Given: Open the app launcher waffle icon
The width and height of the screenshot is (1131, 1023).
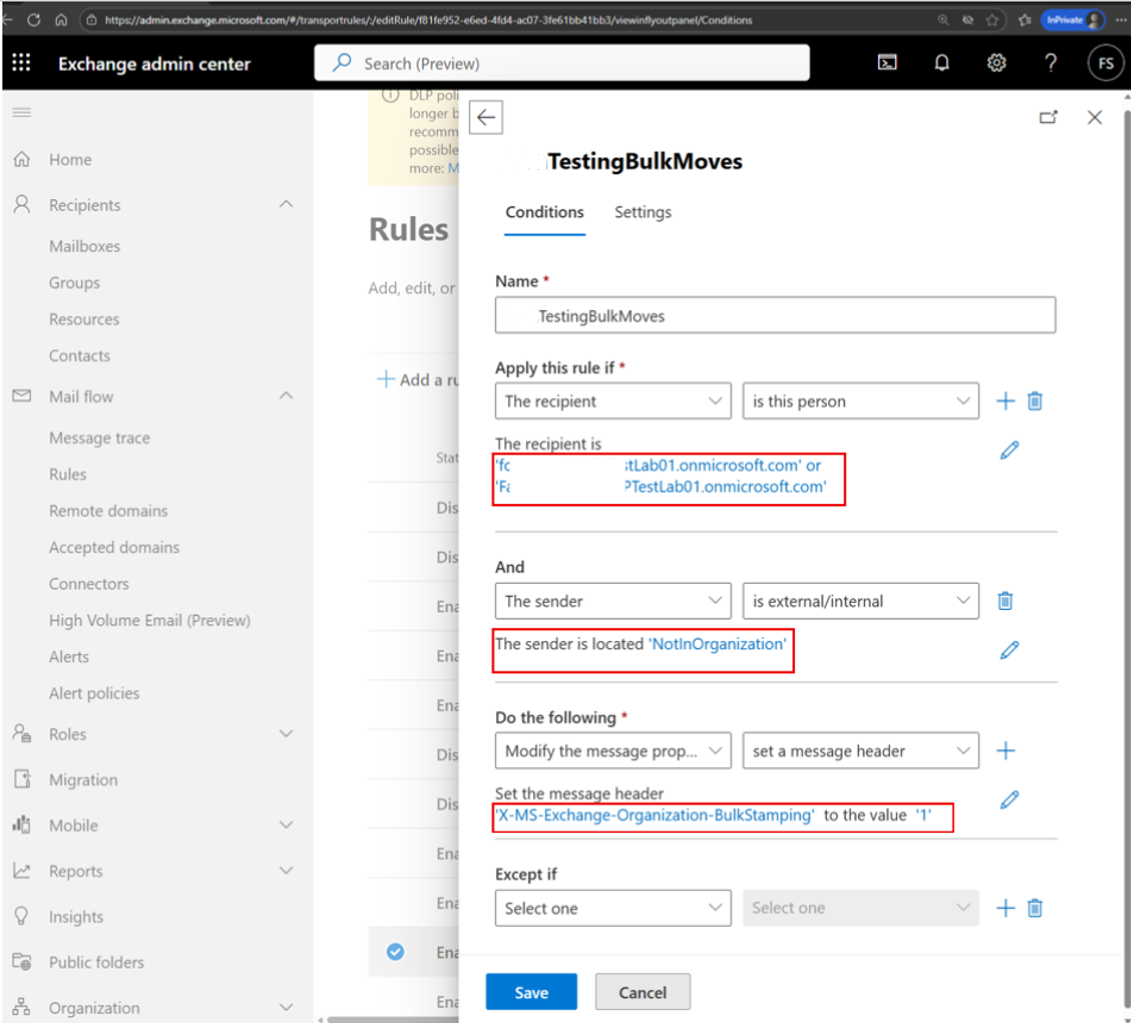Looking at the screenshot, I should [21, 62].
